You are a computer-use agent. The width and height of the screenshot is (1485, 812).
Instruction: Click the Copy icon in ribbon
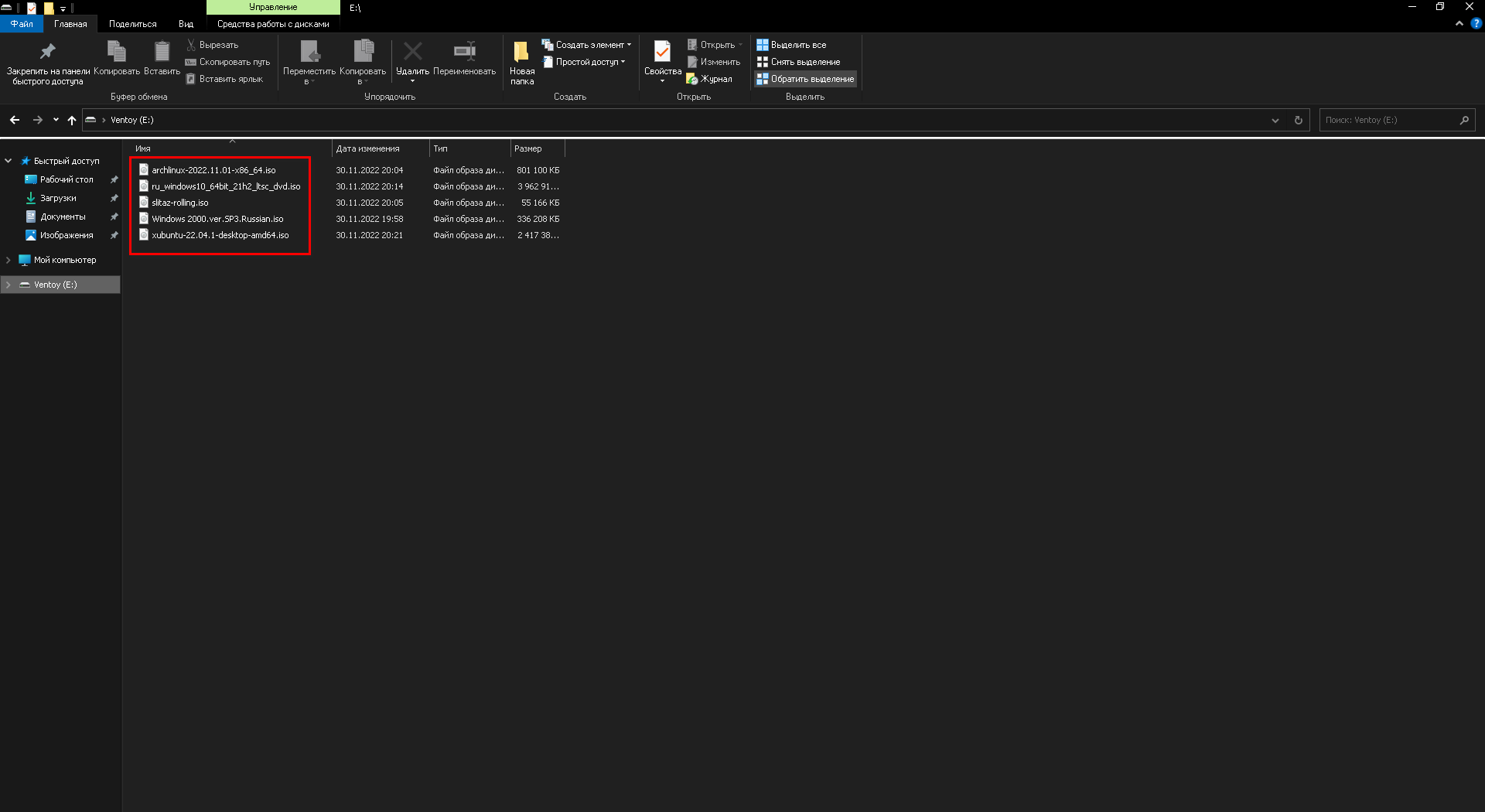tap(117, 52)
